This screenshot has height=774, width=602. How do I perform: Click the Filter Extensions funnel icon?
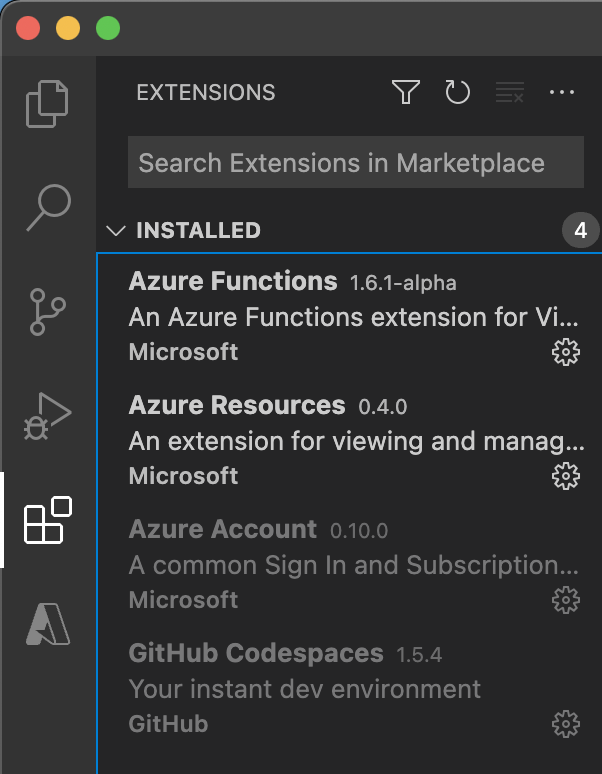click(405, 93)
